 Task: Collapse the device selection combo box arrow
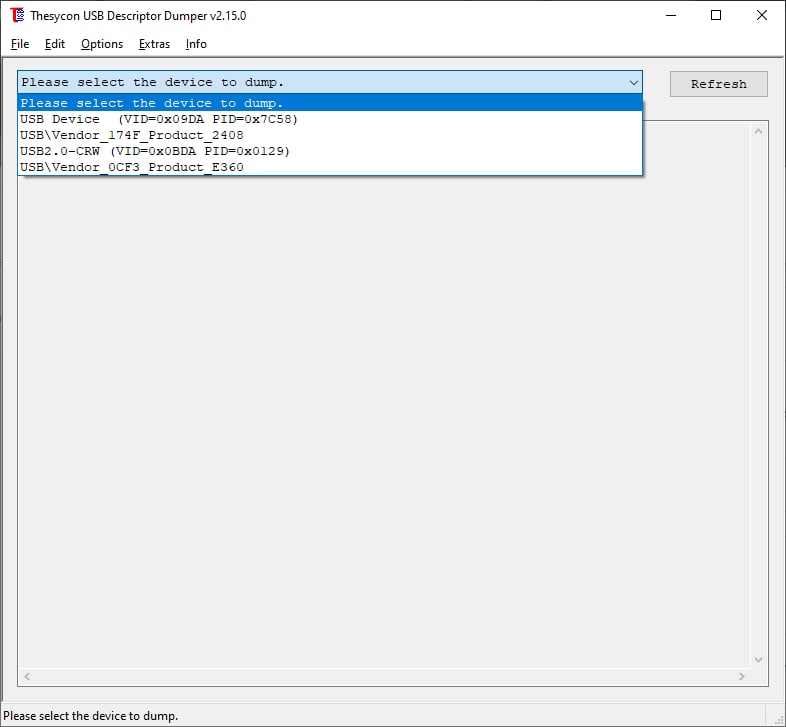point(633,82)
